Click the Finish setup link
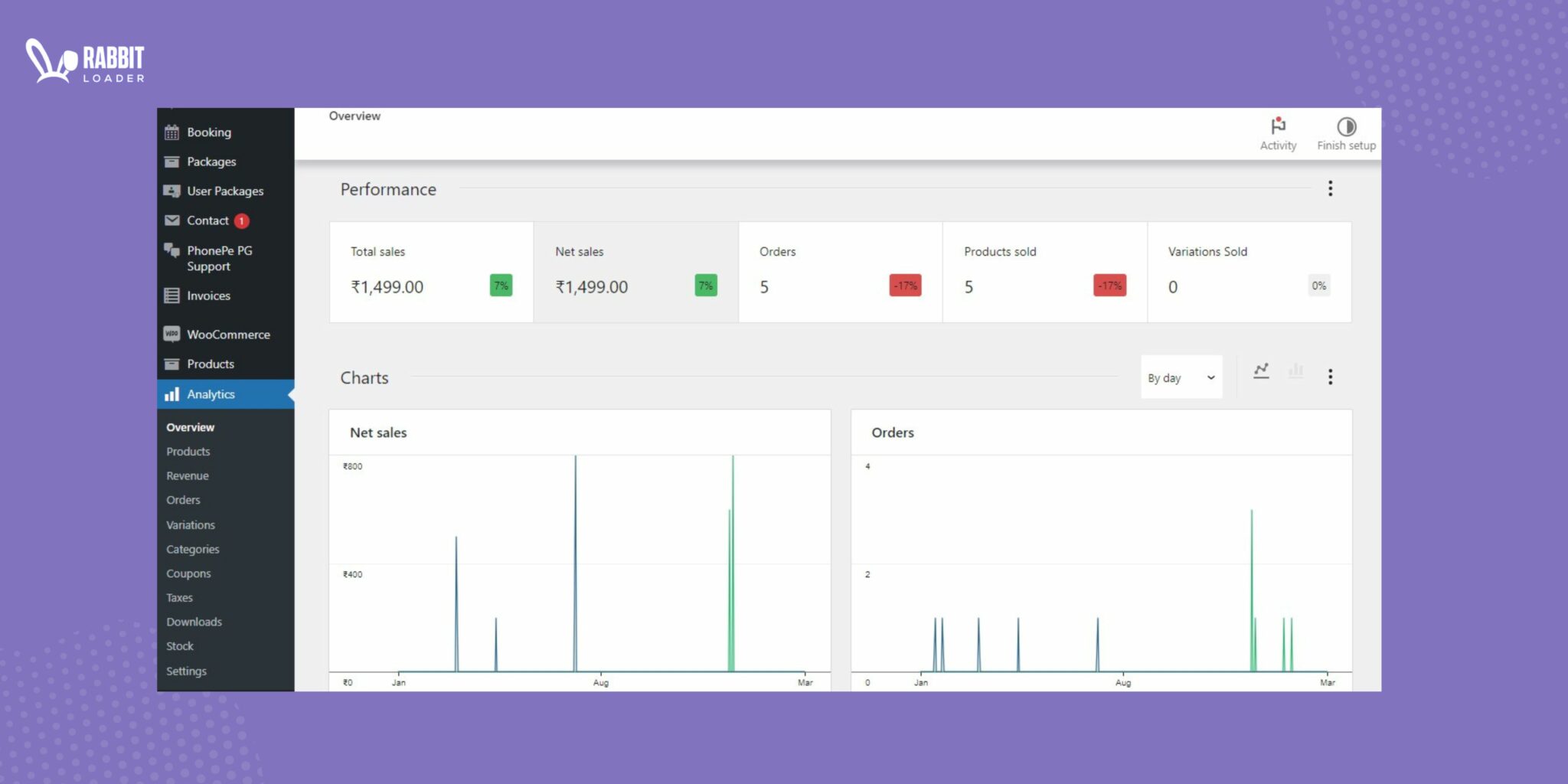The image size is (1568, 784). (1345, 134)
